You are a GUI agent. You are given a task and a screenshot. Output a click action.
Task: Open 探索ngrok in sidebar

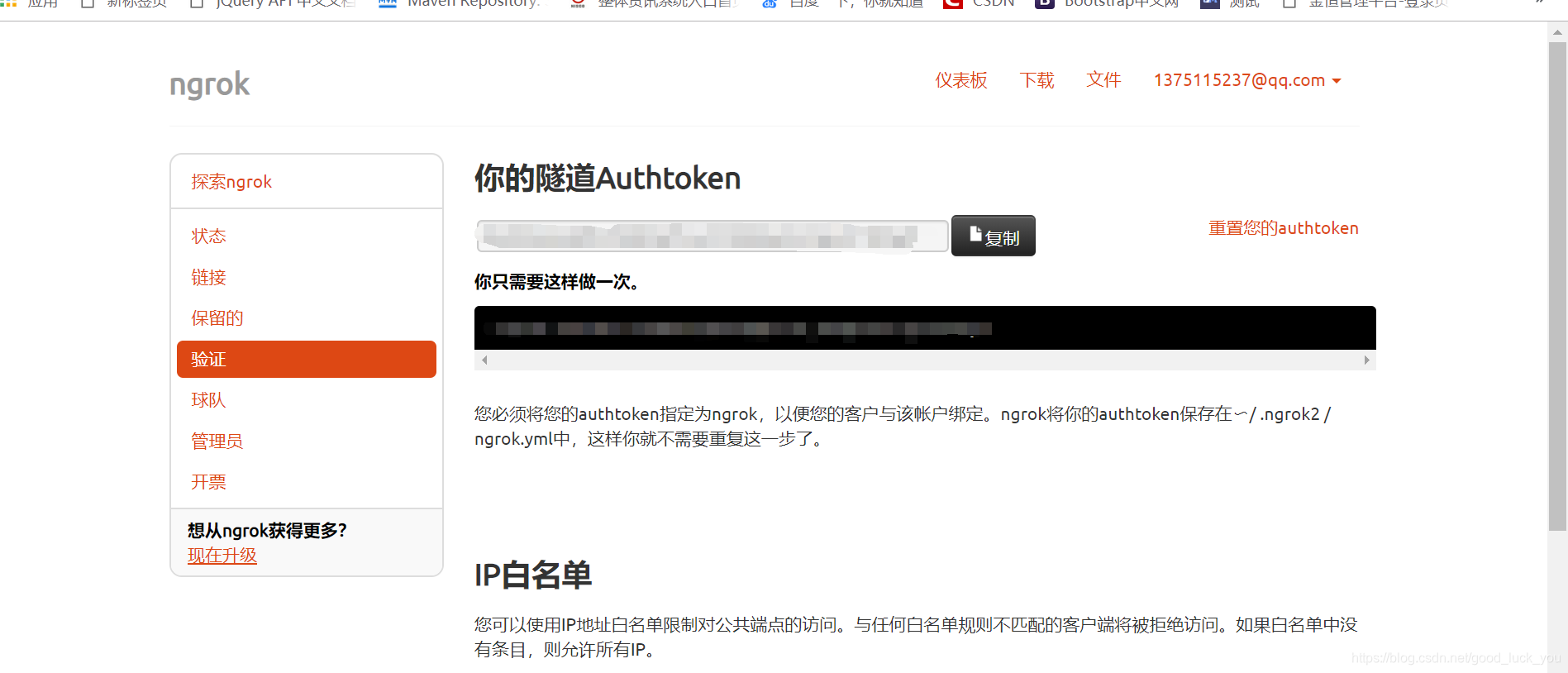[x=231, y=182]
